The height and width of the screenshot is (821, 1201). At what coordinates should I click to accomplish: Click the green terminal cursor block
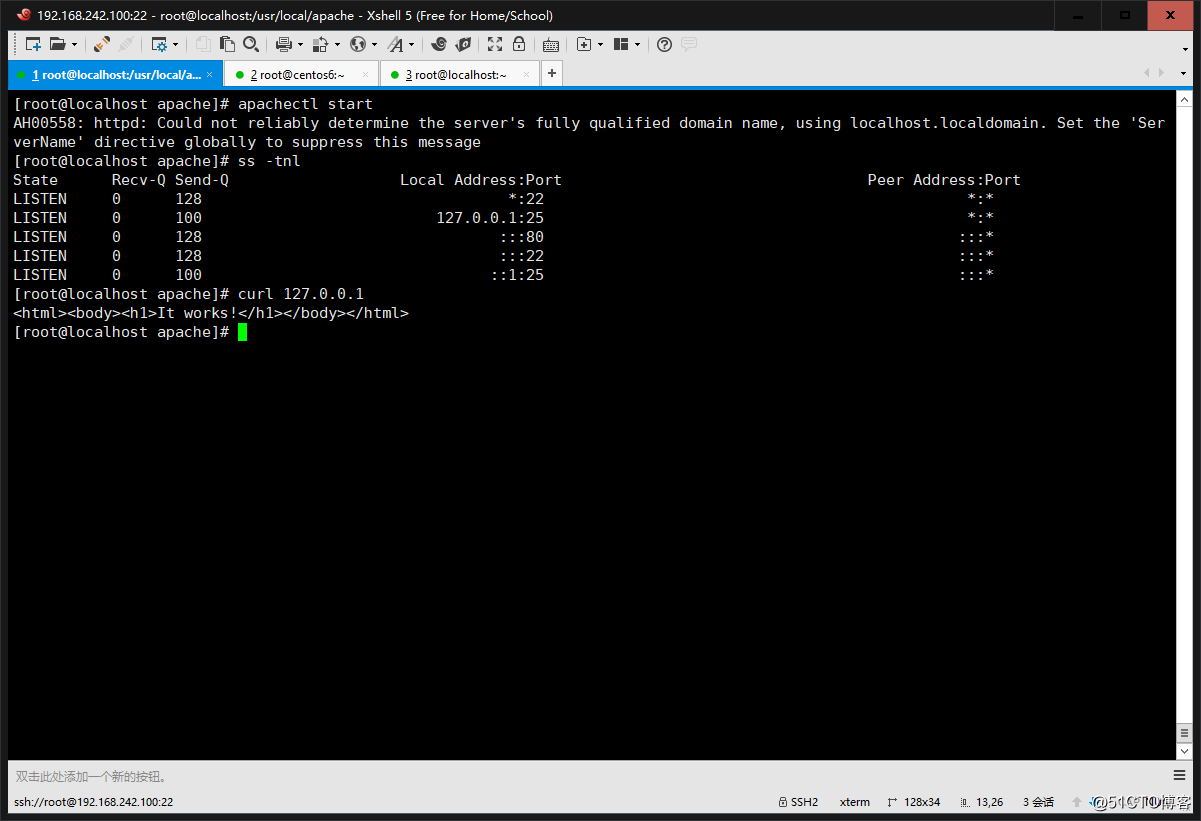tap(242, 332)
